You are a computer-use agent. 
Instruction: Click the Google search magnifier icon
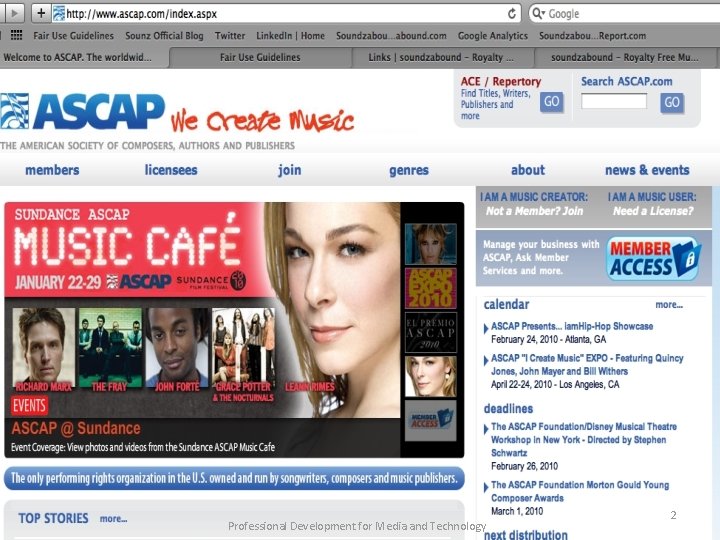538,13
